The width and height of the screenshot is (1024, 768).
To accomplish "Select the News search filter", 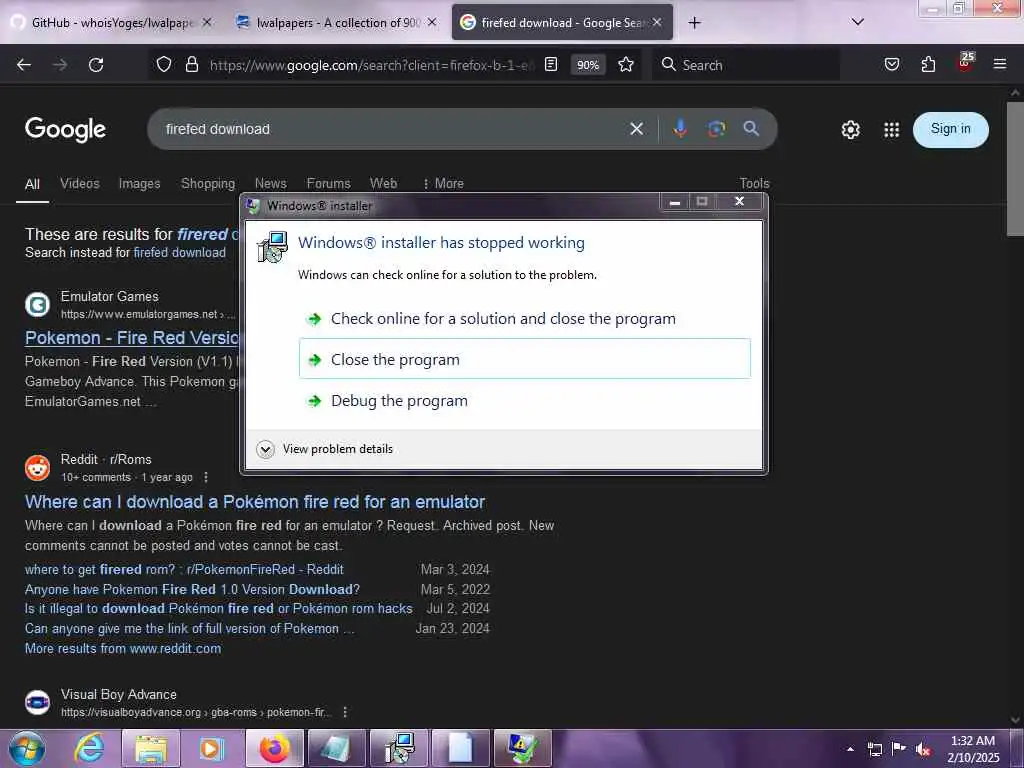I will tap(270, 184).
